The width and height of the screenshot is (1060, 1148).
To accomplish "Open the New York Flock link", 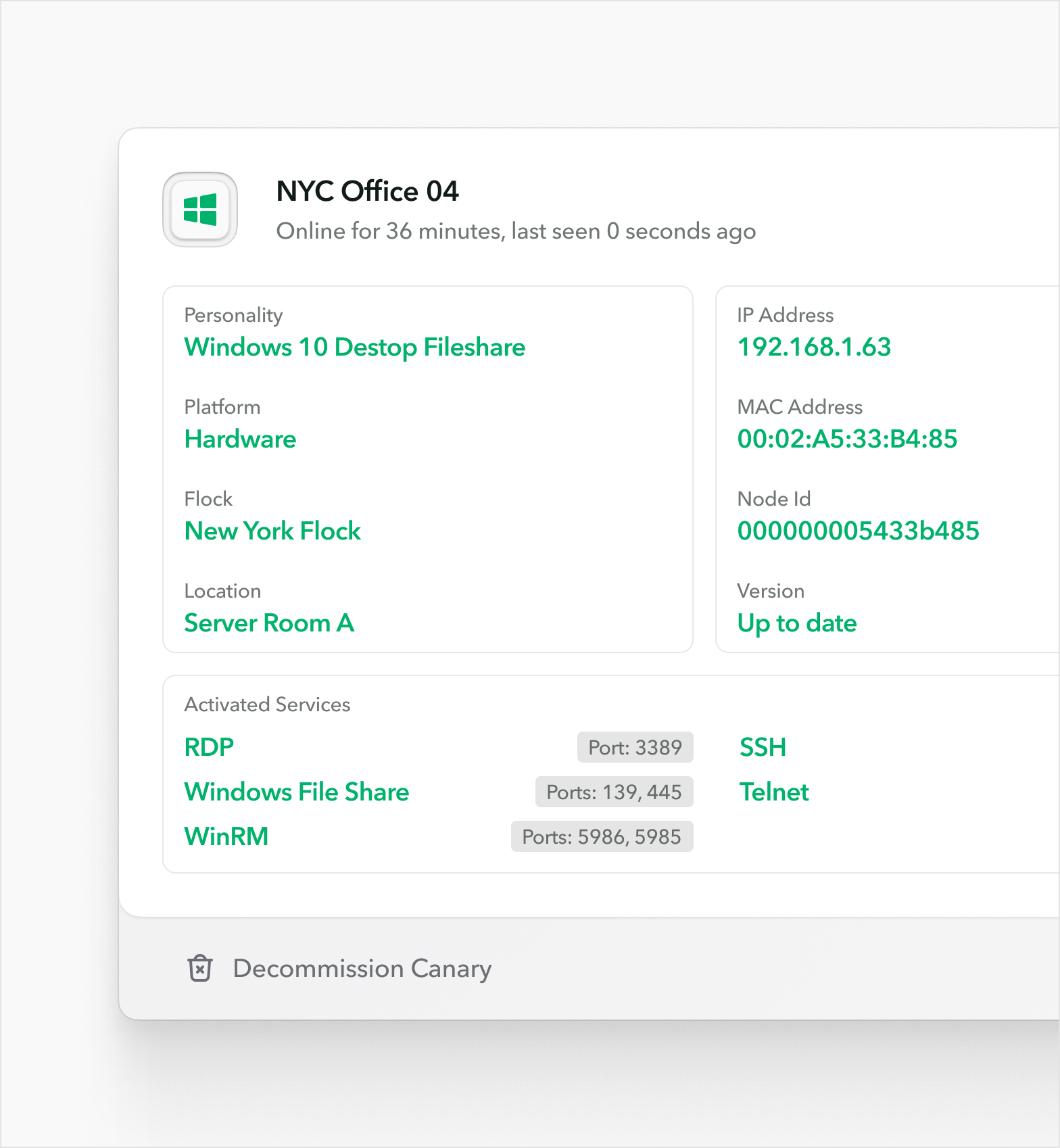I will pyautogui.click(x=273, y=531).
